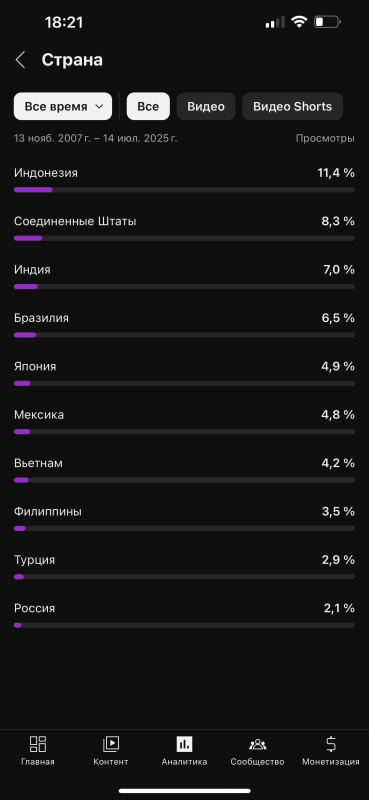369x800 pixels.
Task: Select the Видео Shorts filter chip
Action: coord(292,106)
